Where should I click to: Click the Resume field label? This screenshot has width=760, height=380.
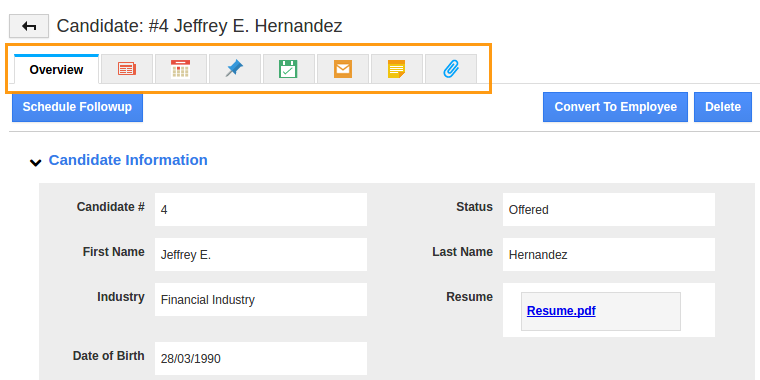[469, 297]
